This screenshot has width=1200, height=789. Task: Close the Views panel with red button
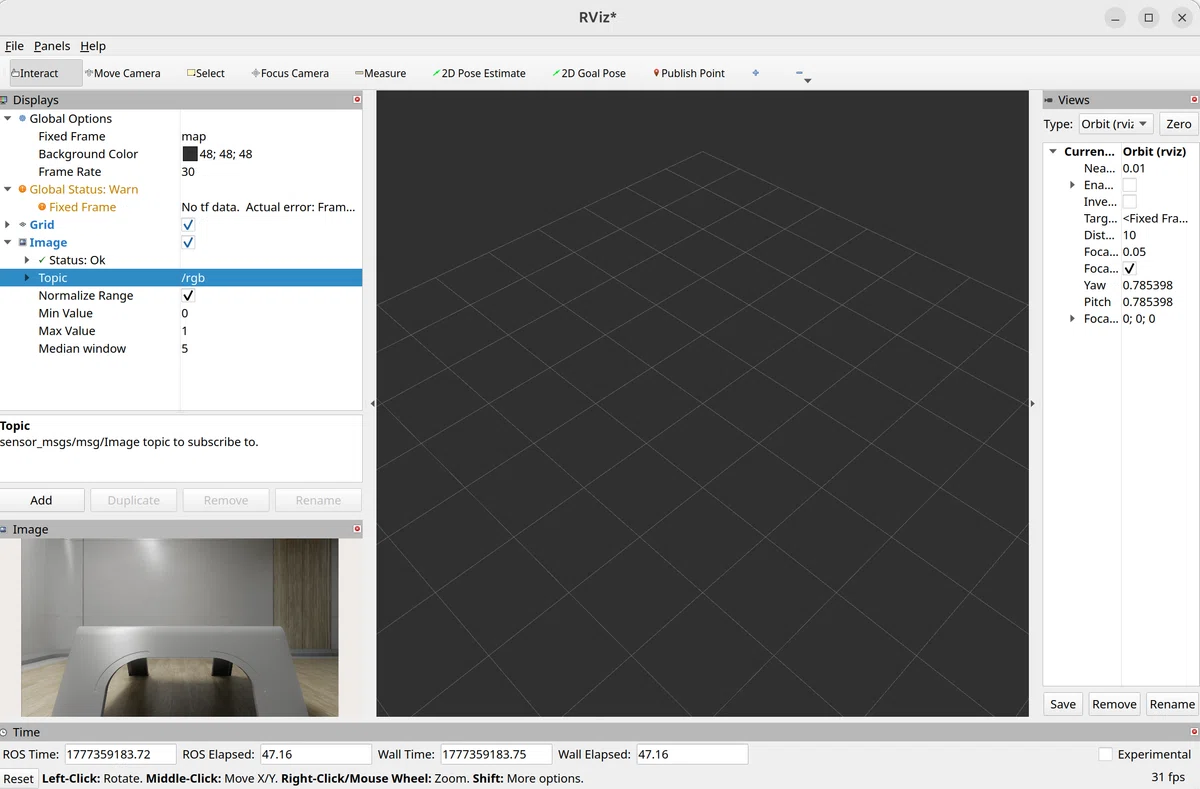[1194, 99]
